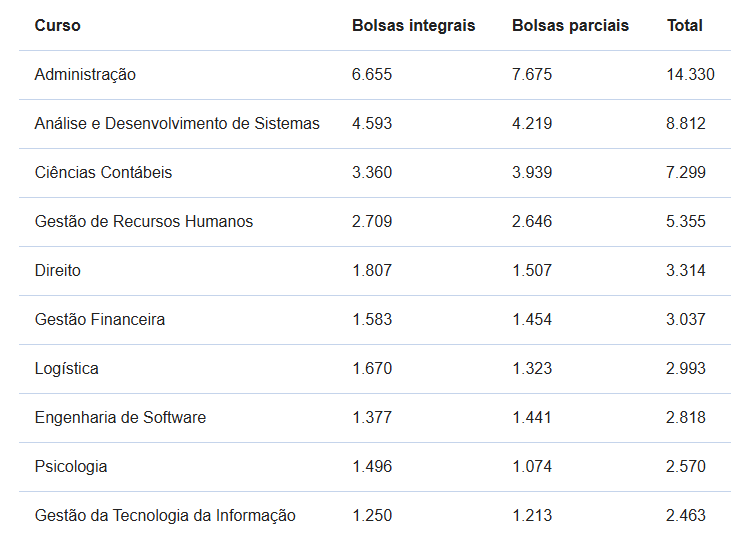Select the Engenharia de Software cell
Screen dimensions: 751x537
pyautogui.click(x=120, y=418)
